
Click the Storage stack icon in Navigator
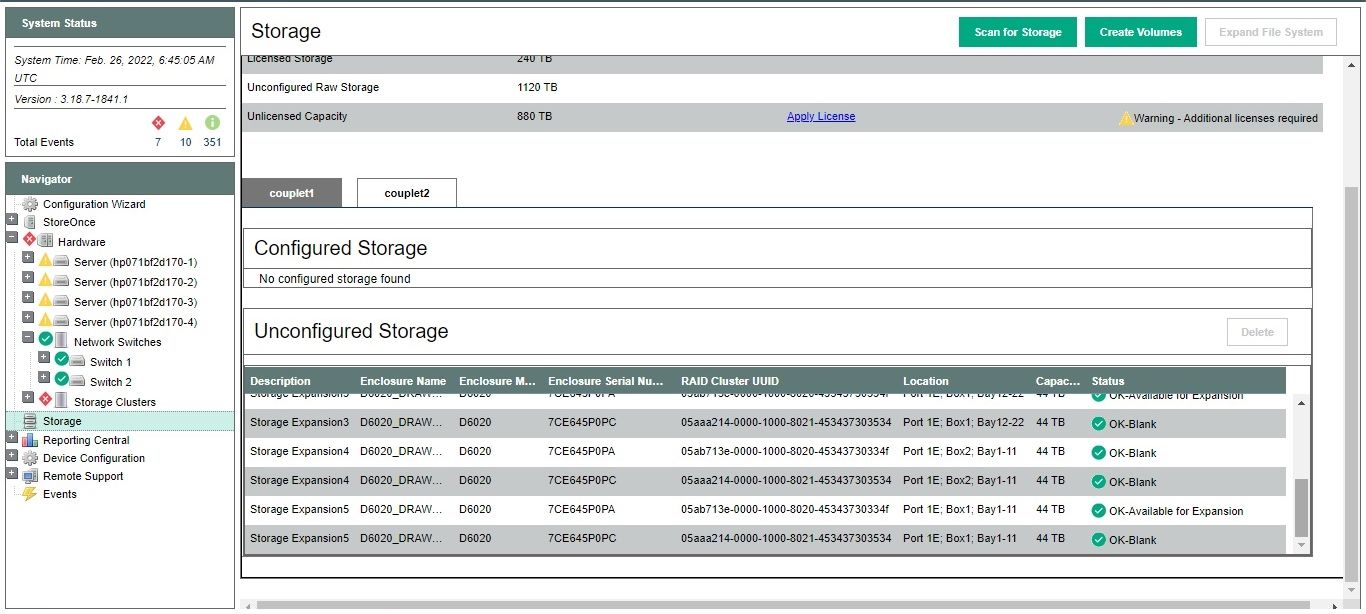pos(30,422)
